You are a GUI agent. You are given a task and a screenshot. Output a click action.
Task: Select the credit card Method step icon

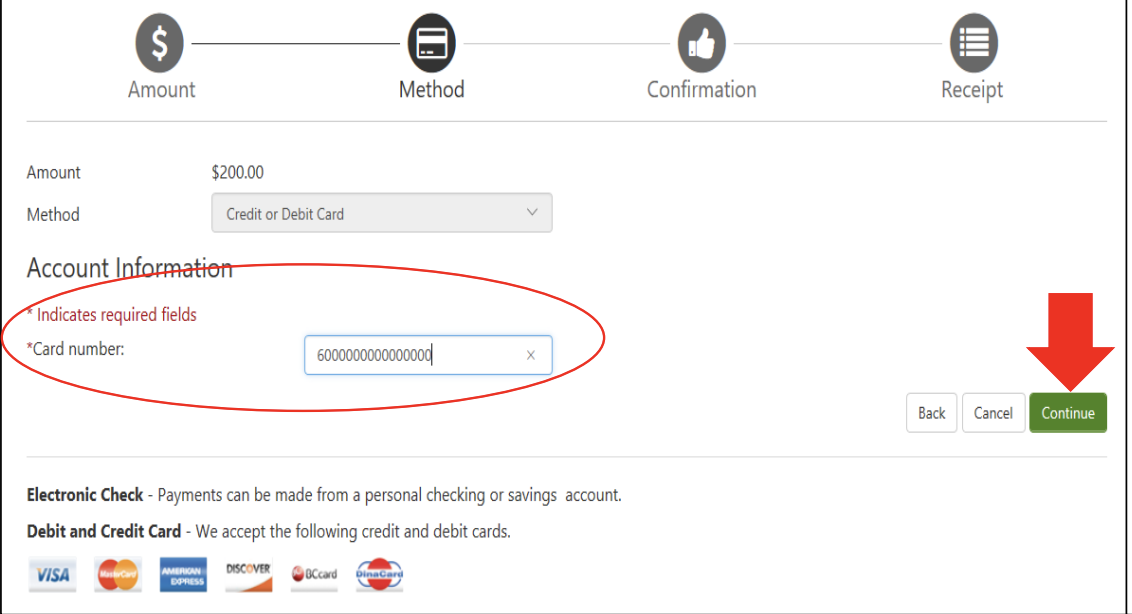click(431, 42)
